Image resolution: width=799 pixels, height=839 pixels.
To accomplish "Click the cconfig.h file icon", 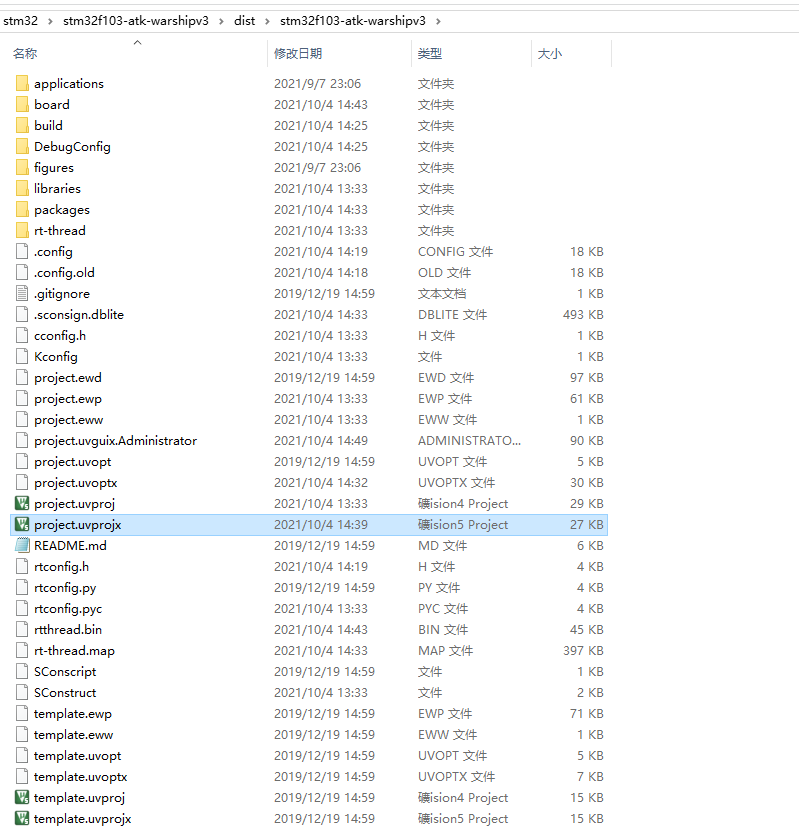I will 22,335.
